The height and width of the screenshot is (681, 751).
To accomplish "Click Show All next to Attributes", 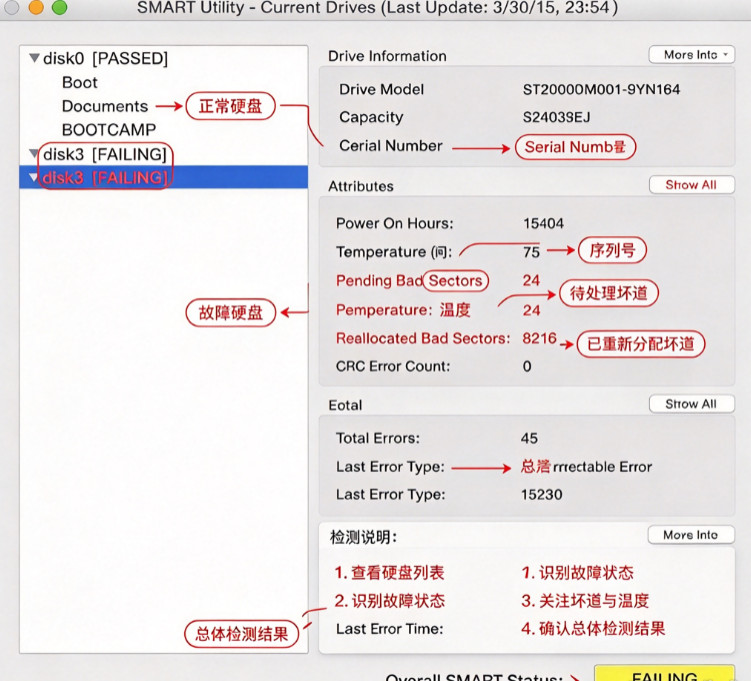I will (x=691, y=185).
